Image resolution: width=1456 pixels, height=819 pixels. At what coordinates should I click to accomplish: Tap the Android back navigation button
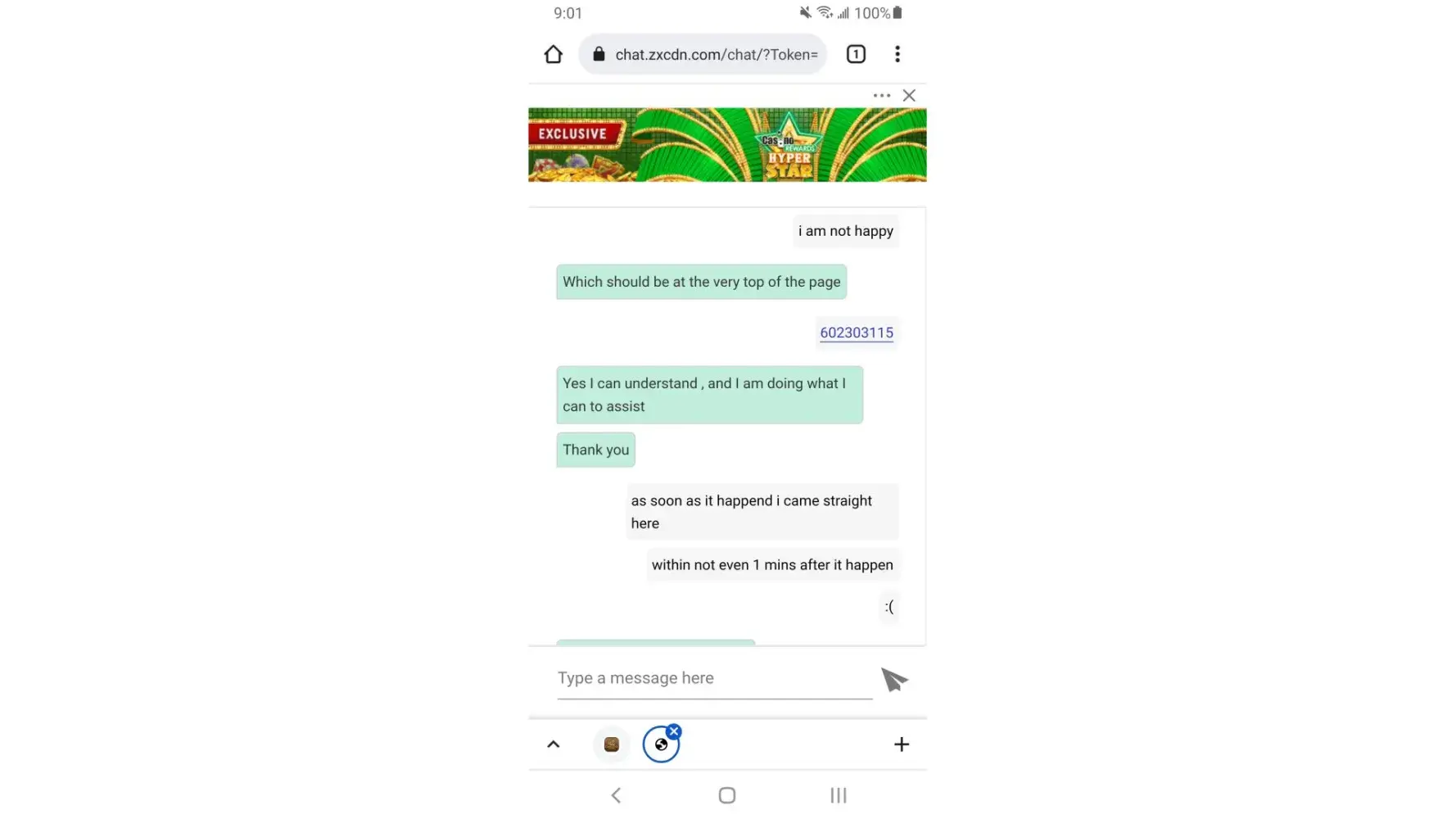click(x=616, y=795)
